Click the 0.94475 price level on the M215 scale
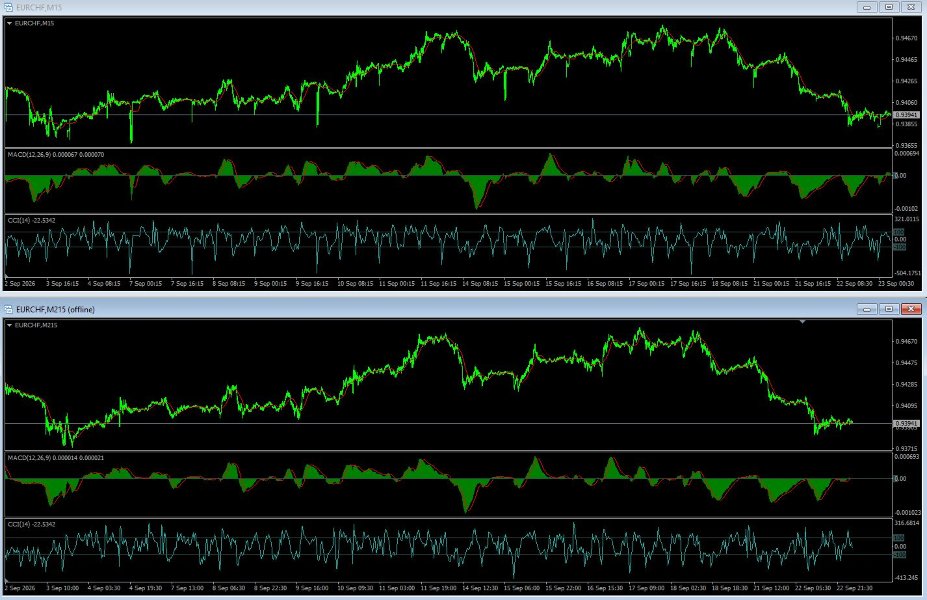Image resolution: width=927 pixels, height=600 pixels. [x=906, y=363]
